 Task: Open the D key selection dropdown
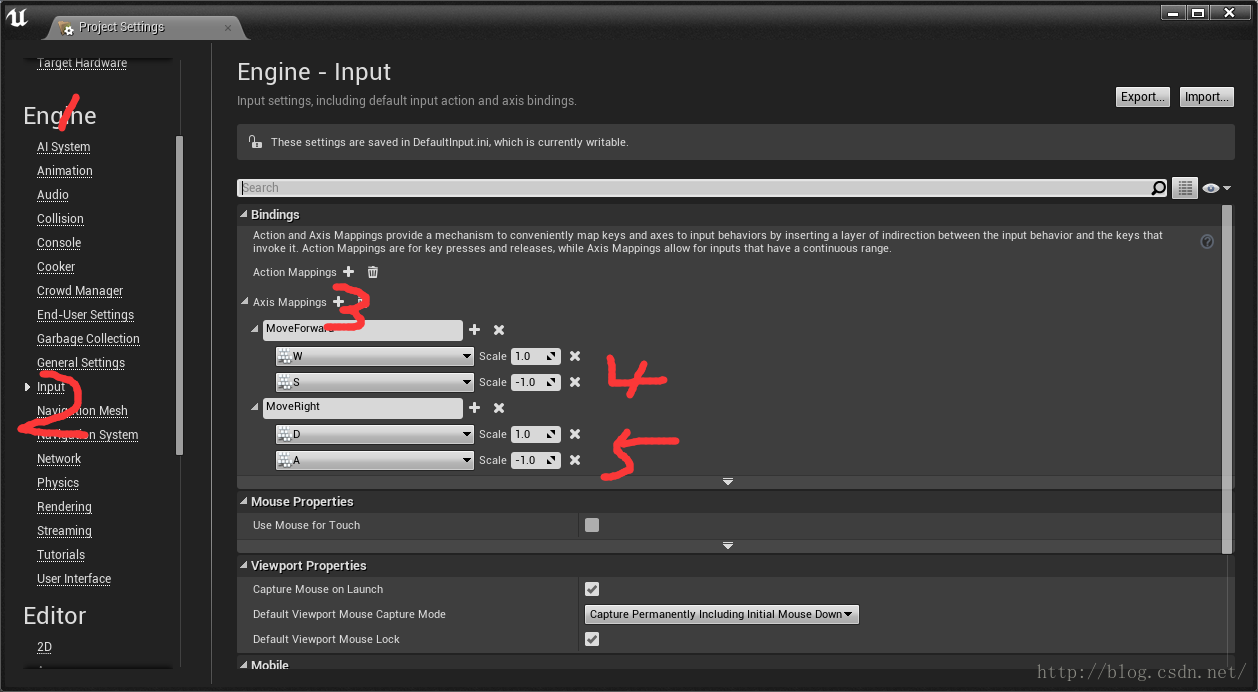[374, 434]
